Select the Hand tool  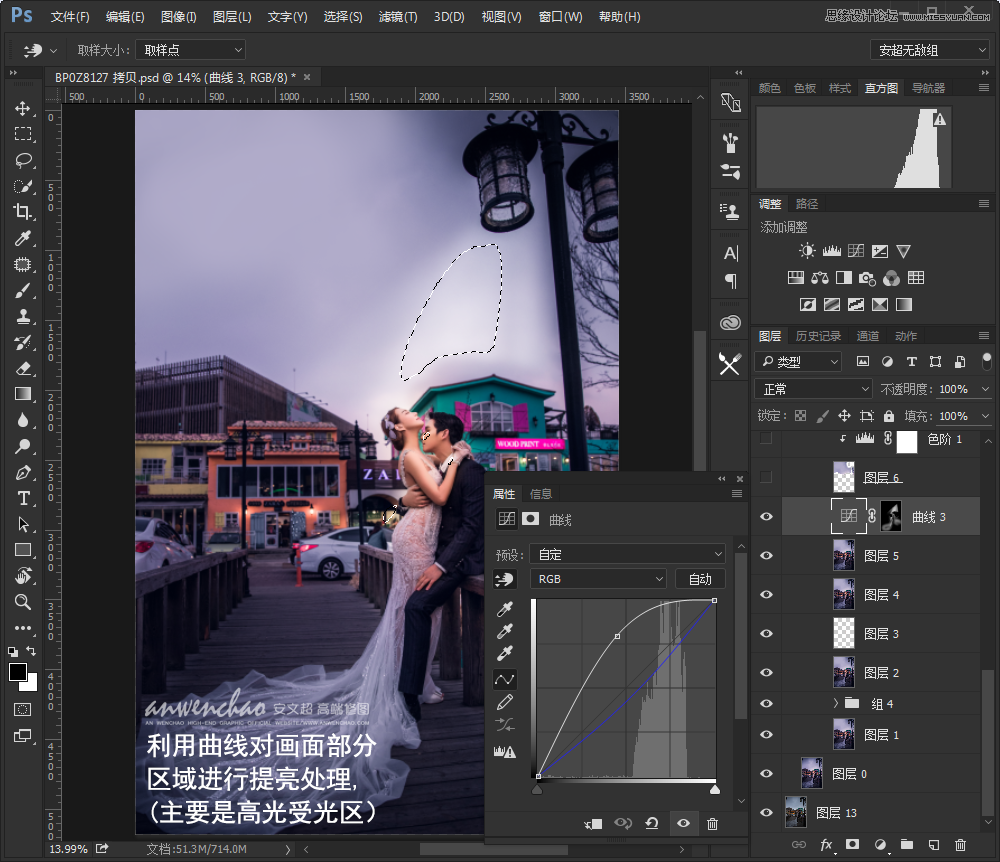click(23, 576)
